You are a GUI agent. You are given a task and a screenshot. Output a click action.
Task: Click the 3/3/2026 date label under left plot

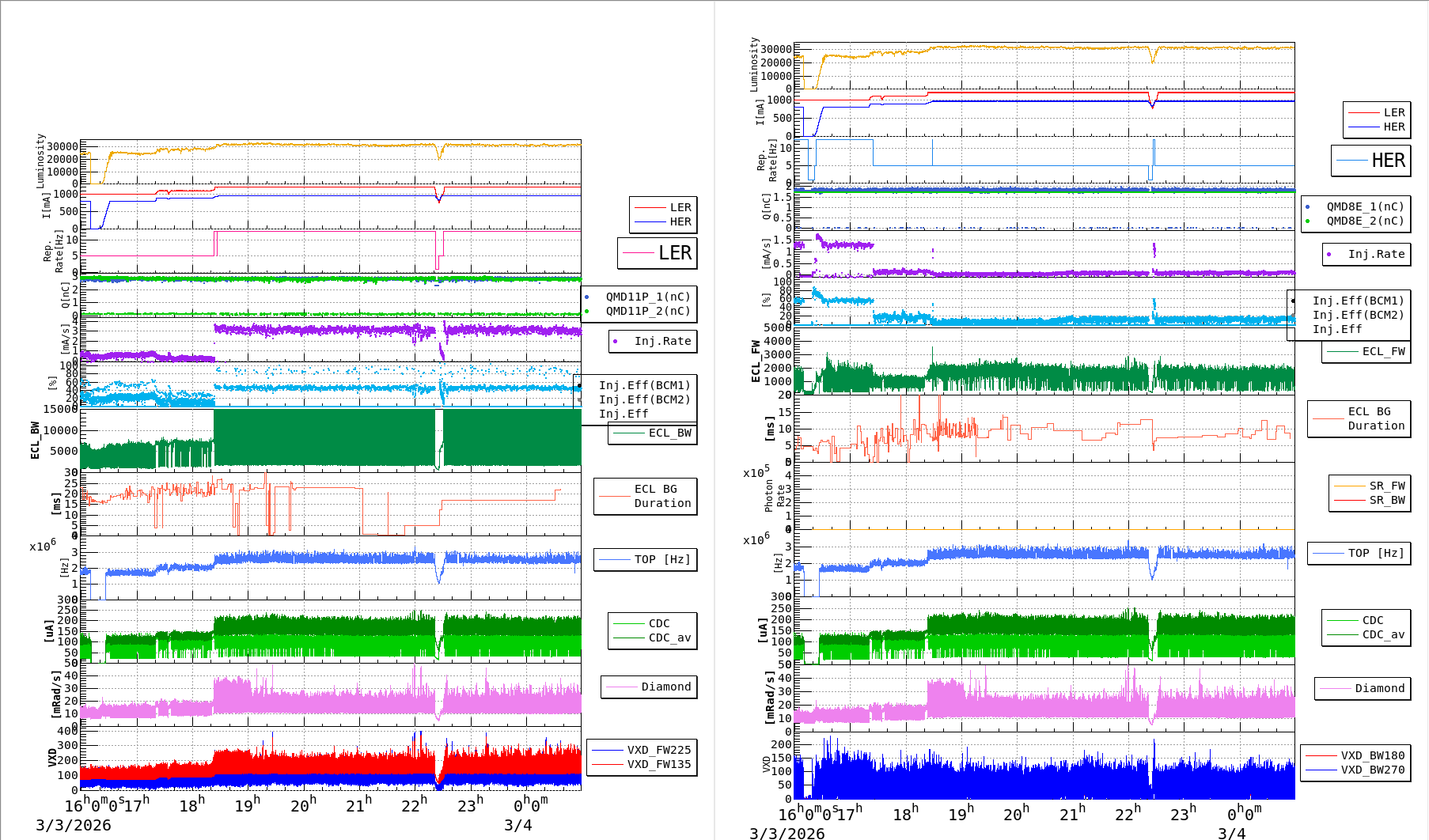tap(74, 825)
